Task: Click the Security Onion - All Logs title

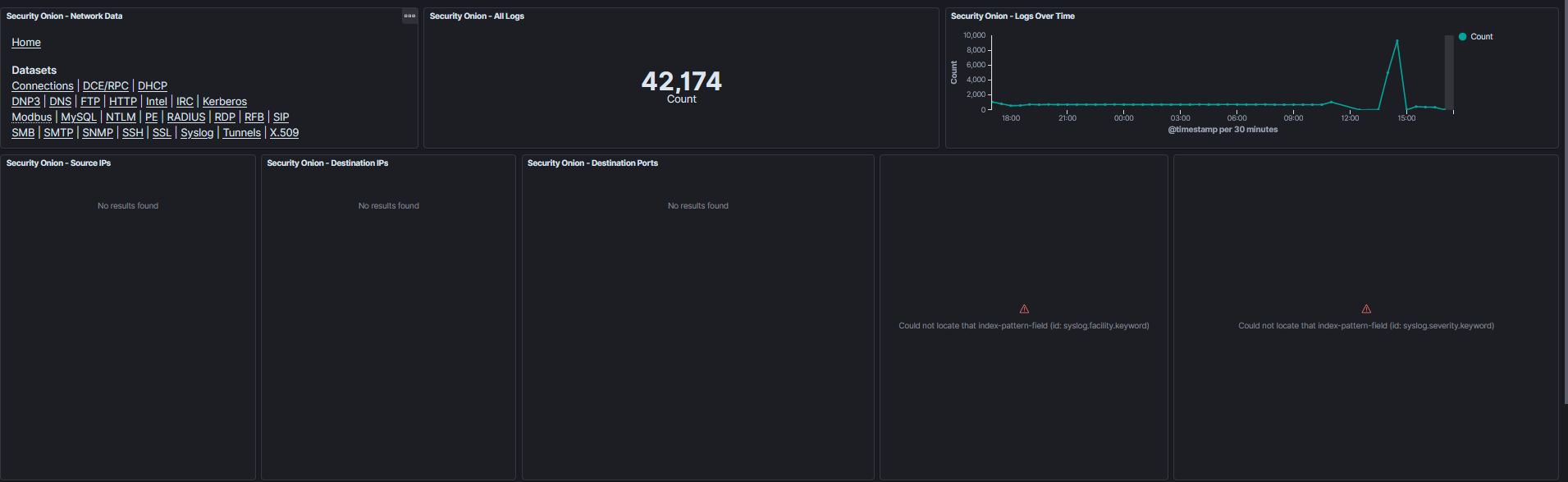Action: 477,16
